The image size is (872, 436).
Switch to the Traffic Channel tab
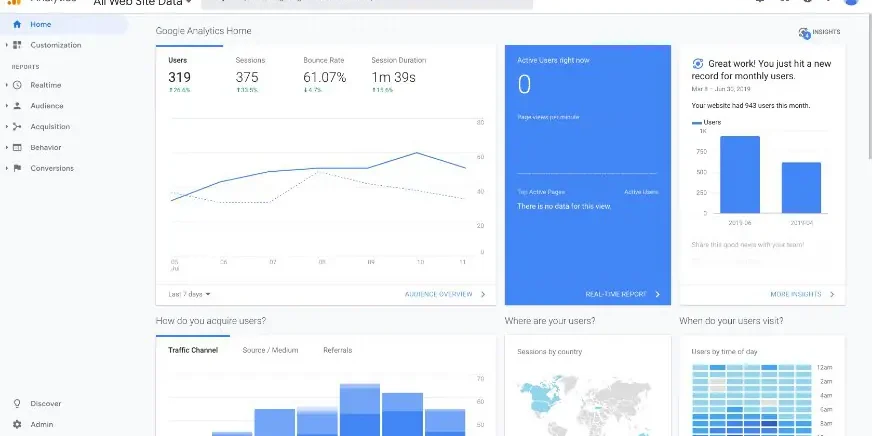pyautogui.click(x=193, y=350)
